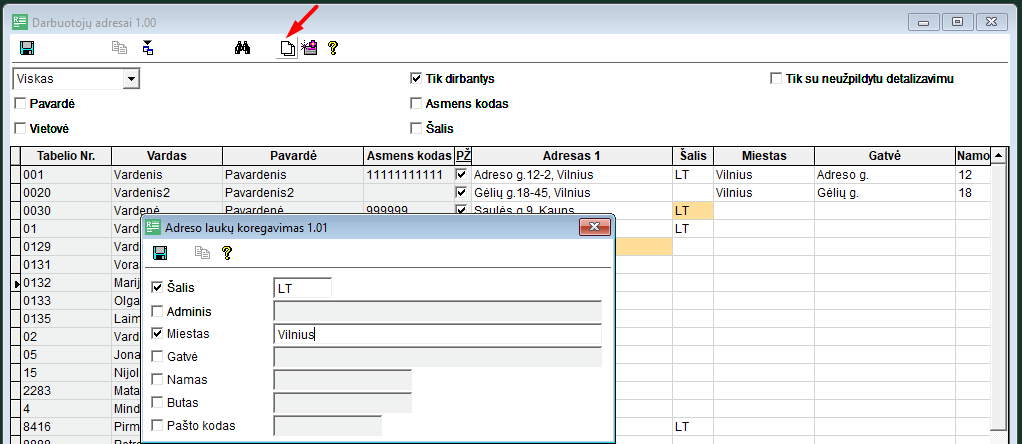Screen dimensions: 1022x444
Task: Toggle PŽ checkbox in row 0020
Action: click(461, 193)
